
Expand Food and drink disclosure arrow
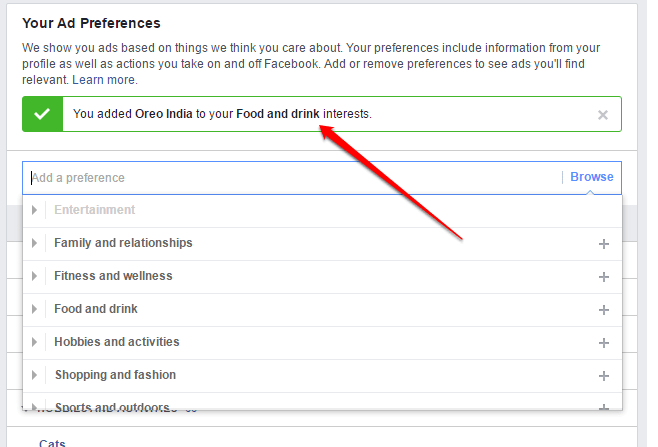[34, 309]
